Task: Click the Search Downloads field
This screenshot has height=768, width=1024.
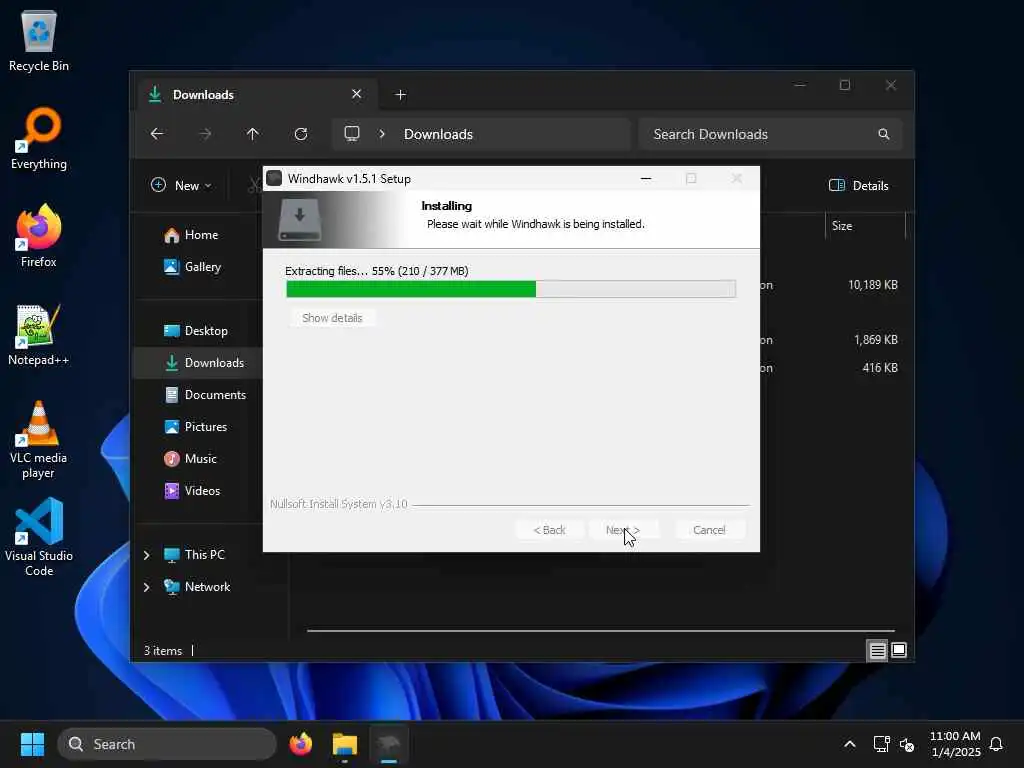Action: (770, 134)
